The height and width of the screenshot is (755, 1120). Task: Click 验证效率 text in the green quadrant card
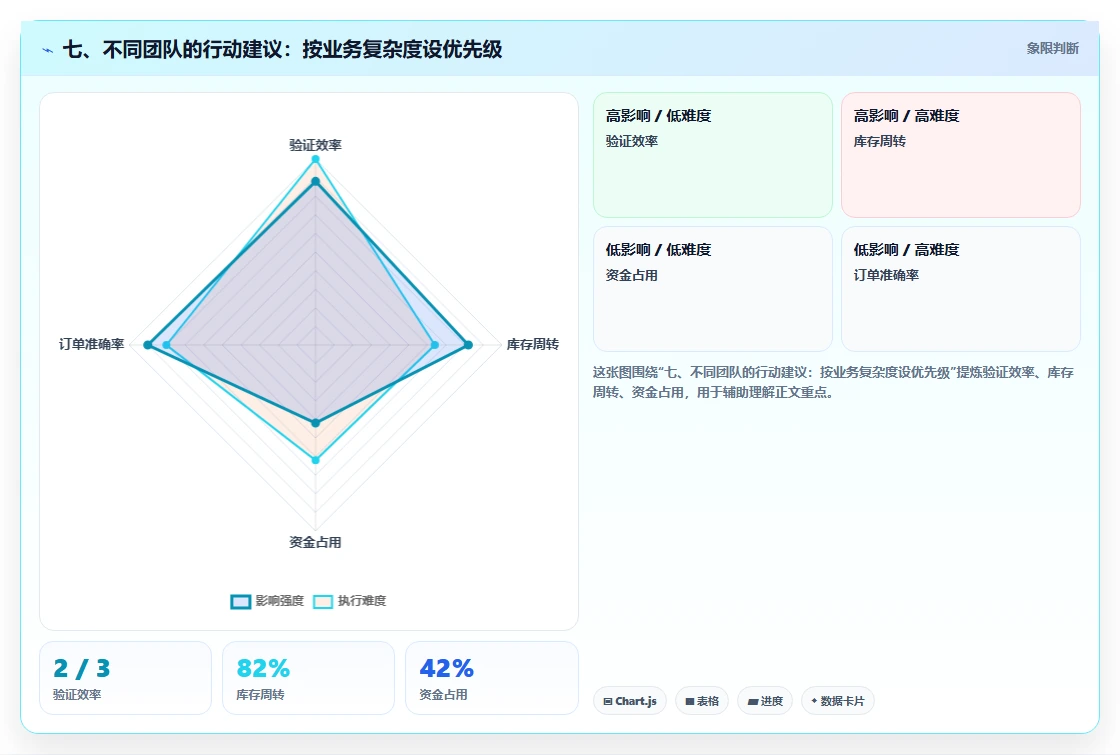point(631,141)
